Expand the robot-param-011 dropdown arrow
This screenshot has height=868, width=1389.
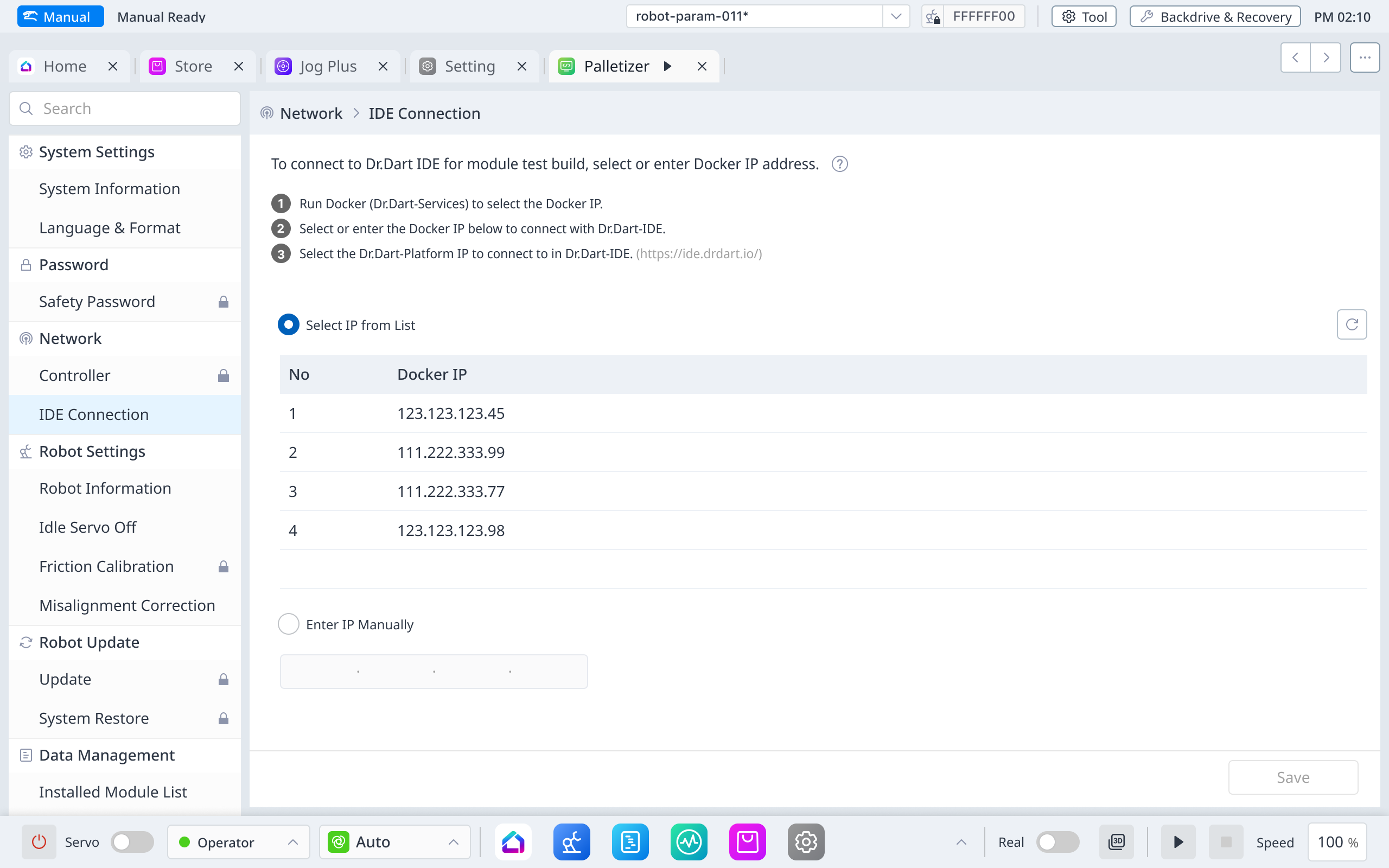[x=895, y=16]
